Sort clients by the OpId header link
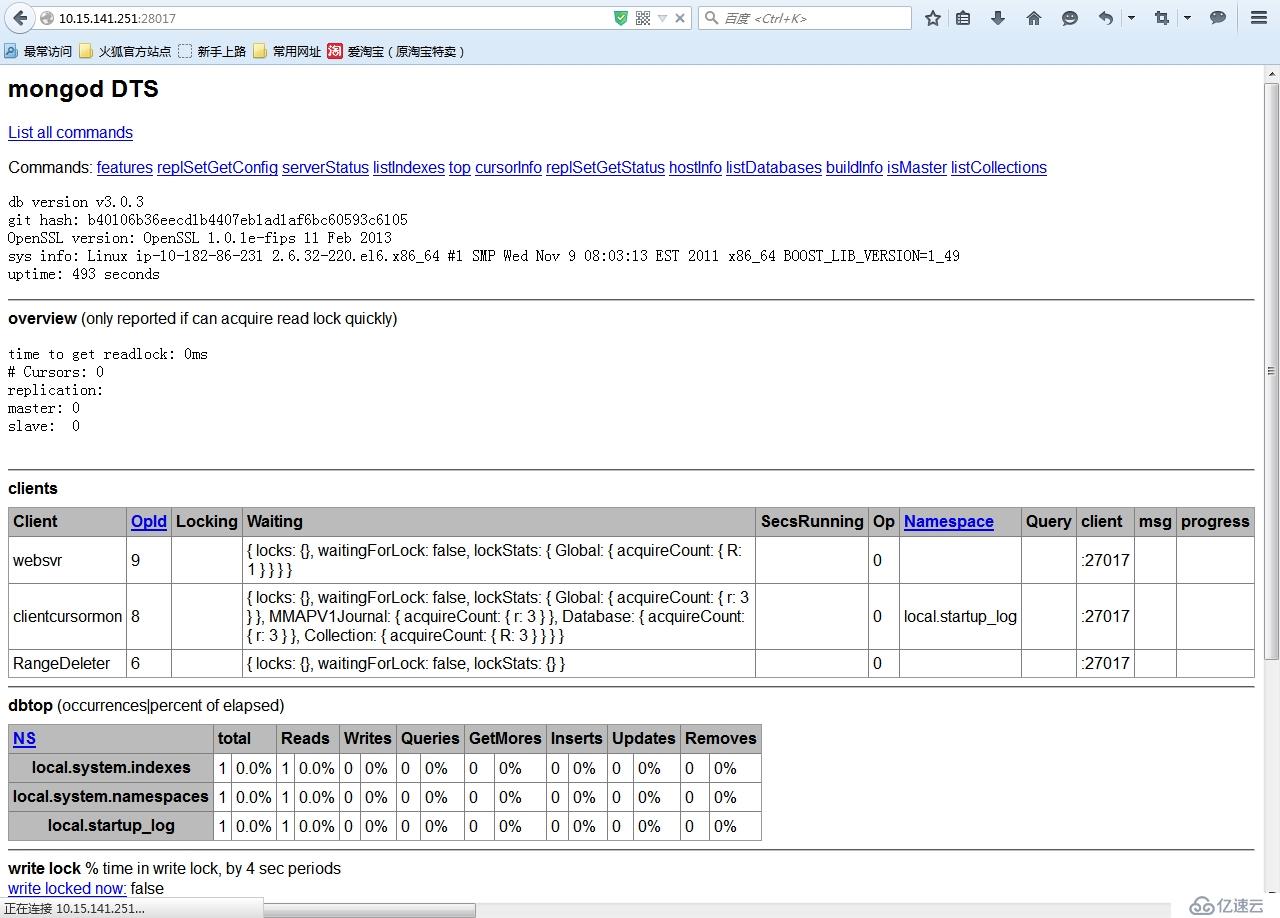Viewport: 1280px width, 918px height. (149, 521)
